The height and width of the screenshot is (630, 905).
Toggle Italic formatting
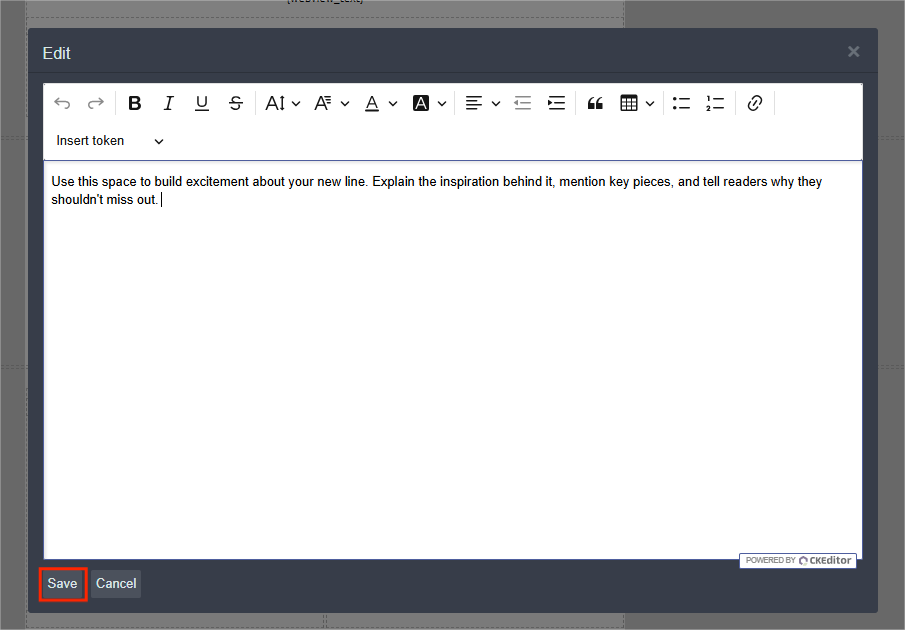click(x=169, y=103)
